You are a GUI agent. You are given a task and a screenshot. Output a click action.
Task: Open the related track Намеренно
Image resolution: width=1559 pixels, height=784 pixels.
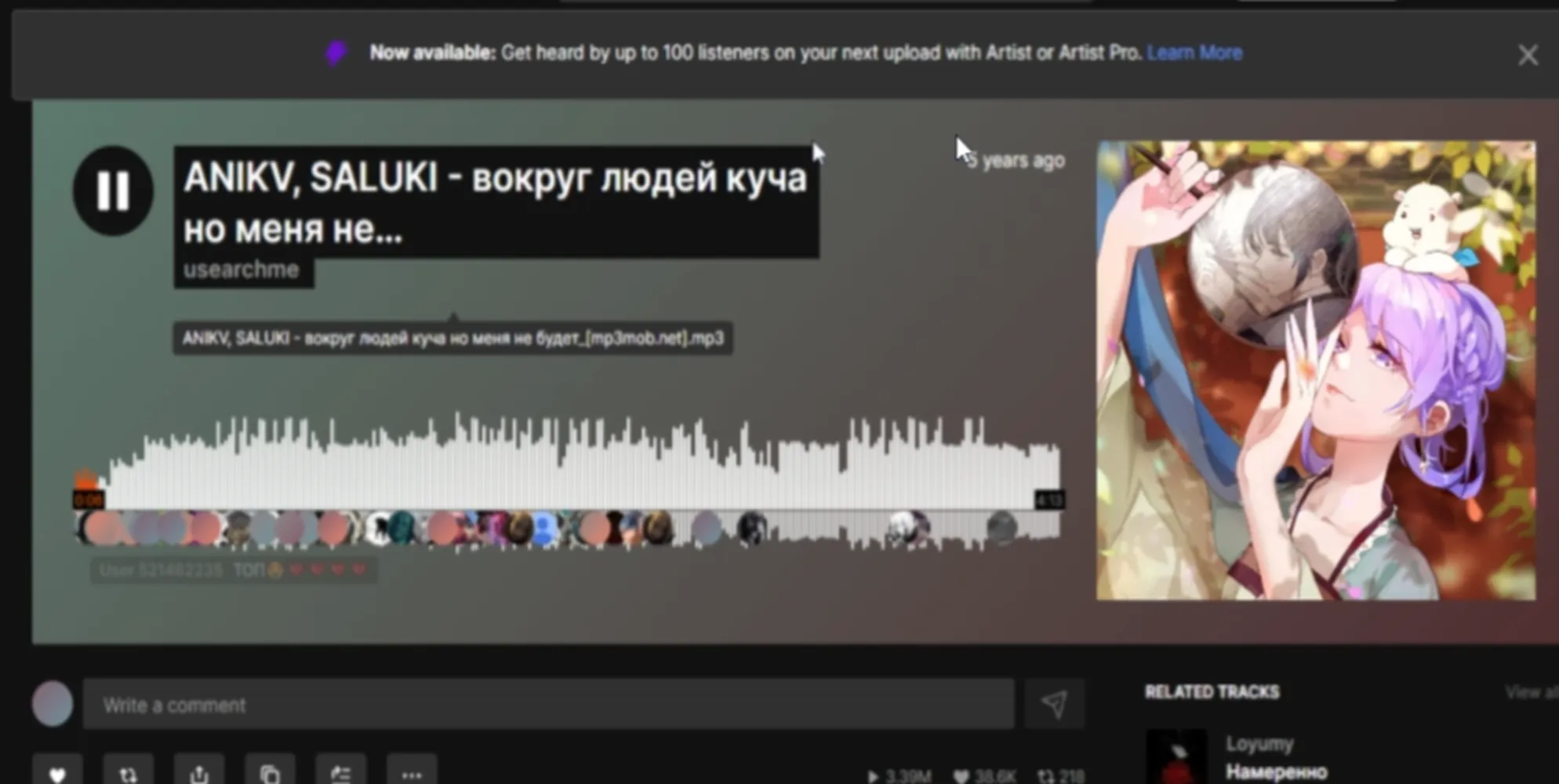pos(1277,771)
